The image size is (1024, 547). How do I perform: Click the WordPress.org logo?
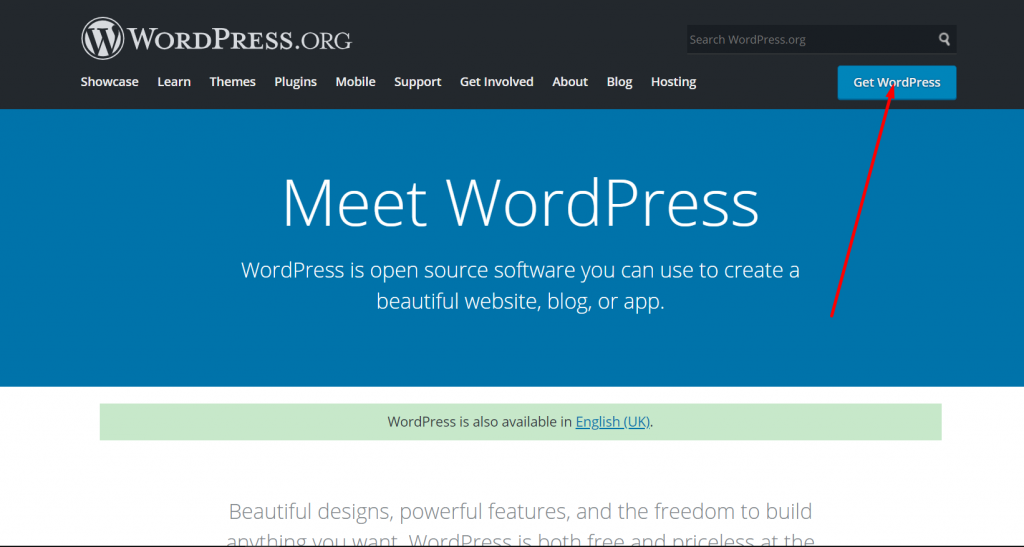click(x=216, y=39)
